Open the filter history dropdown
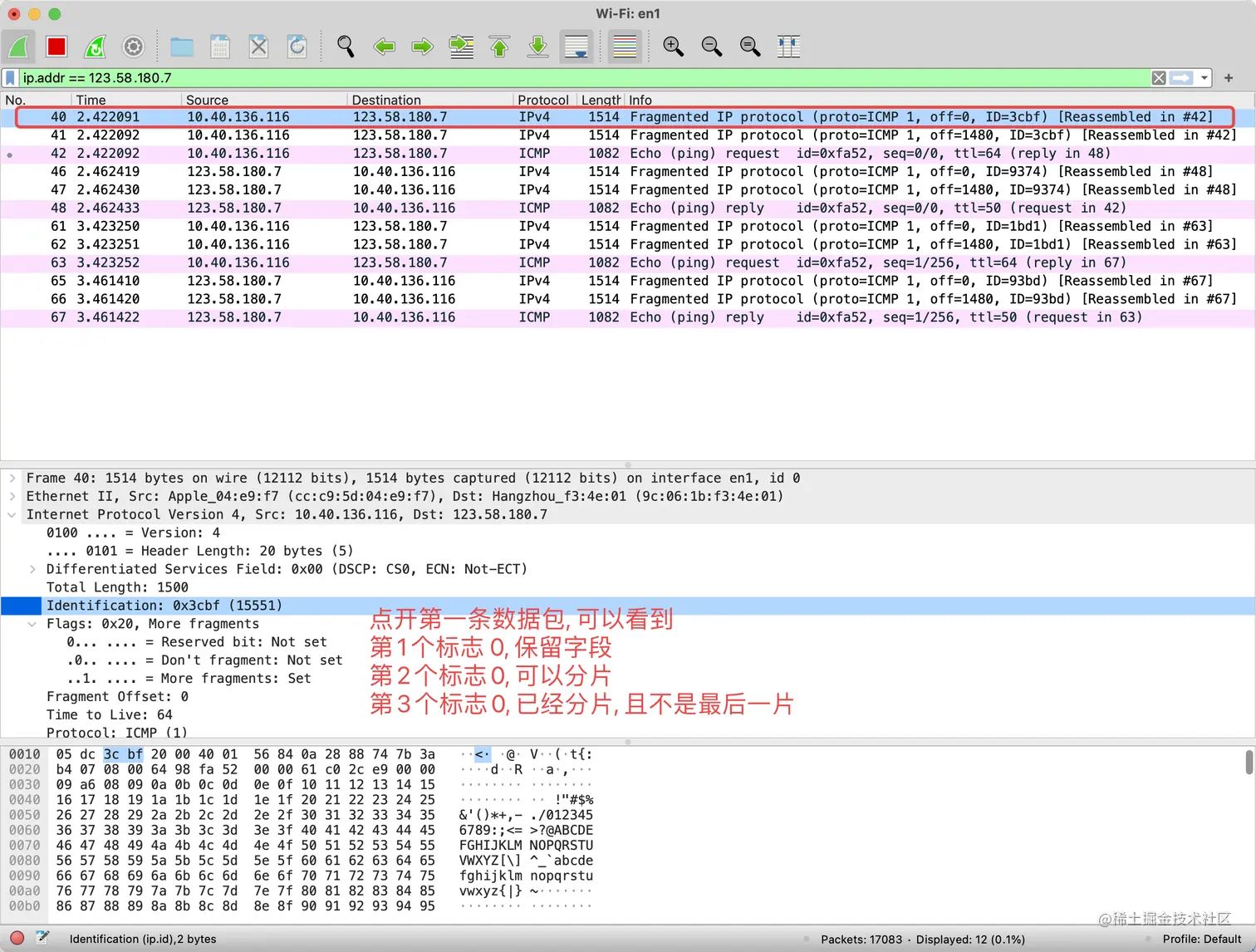The height and width of the screenshot is (952, 1256). 1204,78
